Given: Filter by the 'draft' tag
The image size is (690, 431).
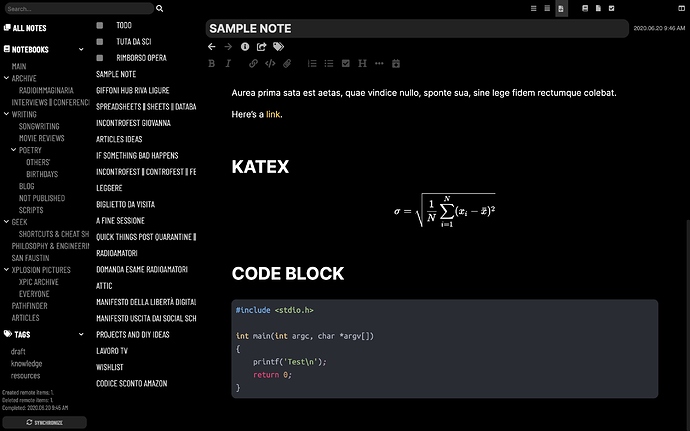Looking at the screenshot, I should coord(18,352).
